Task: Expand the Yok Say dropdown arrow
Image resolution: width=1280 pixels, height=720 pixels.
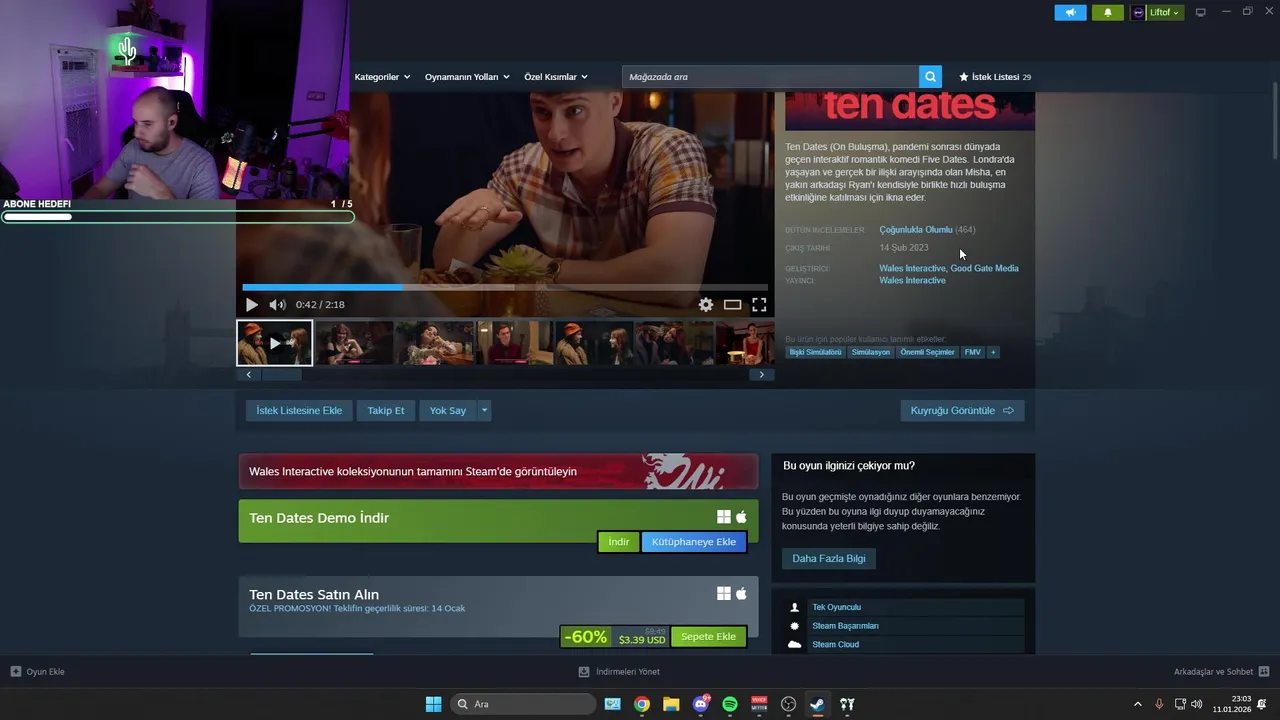Action: 484,411
